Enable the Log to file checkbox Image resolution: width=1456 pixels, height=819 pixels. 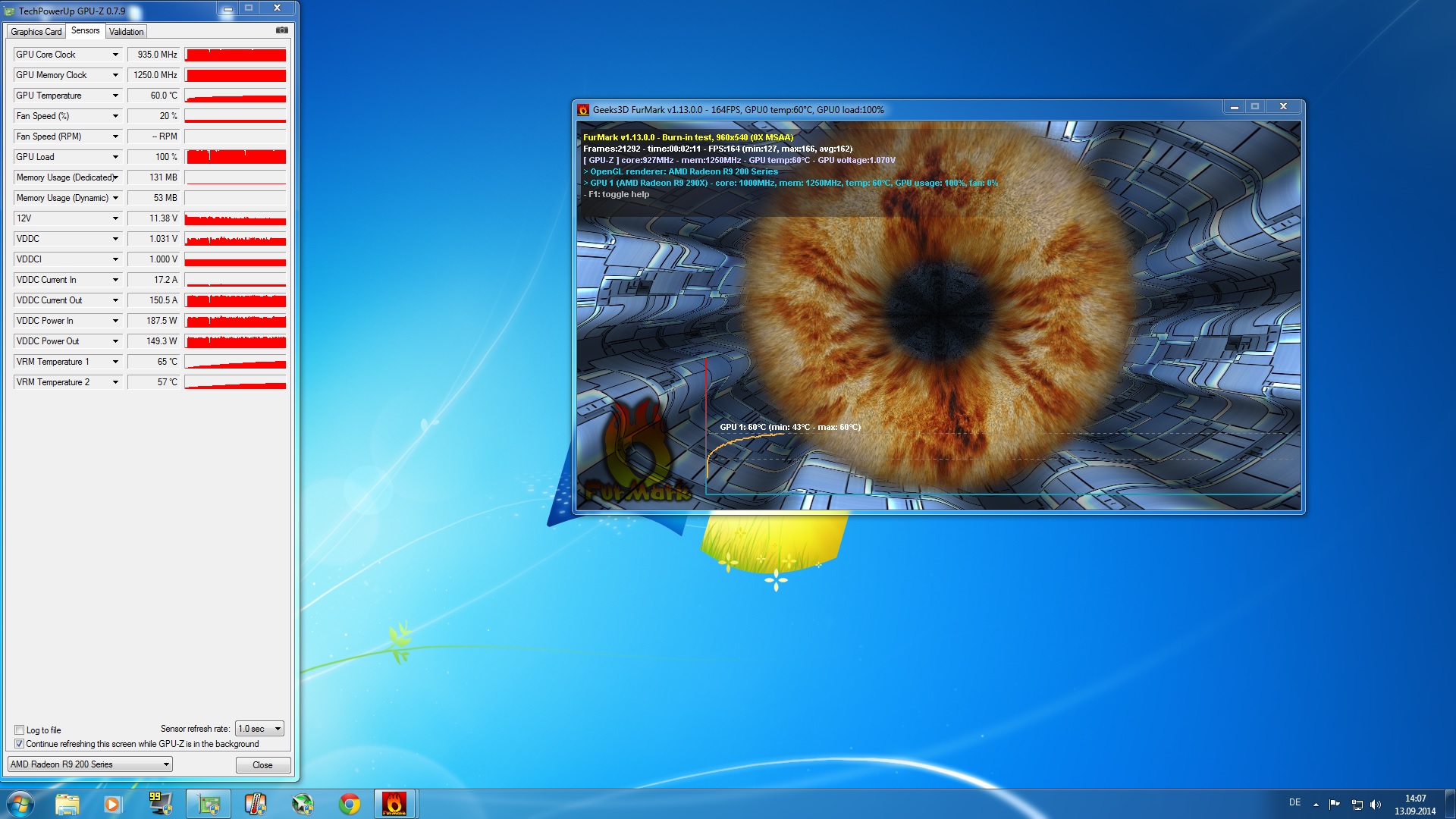pyautogui.click(x=20, y=730)
